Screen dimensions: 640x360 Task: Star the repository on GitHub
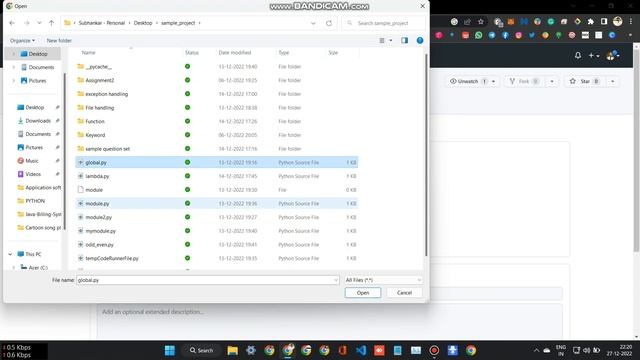[584, 81]
